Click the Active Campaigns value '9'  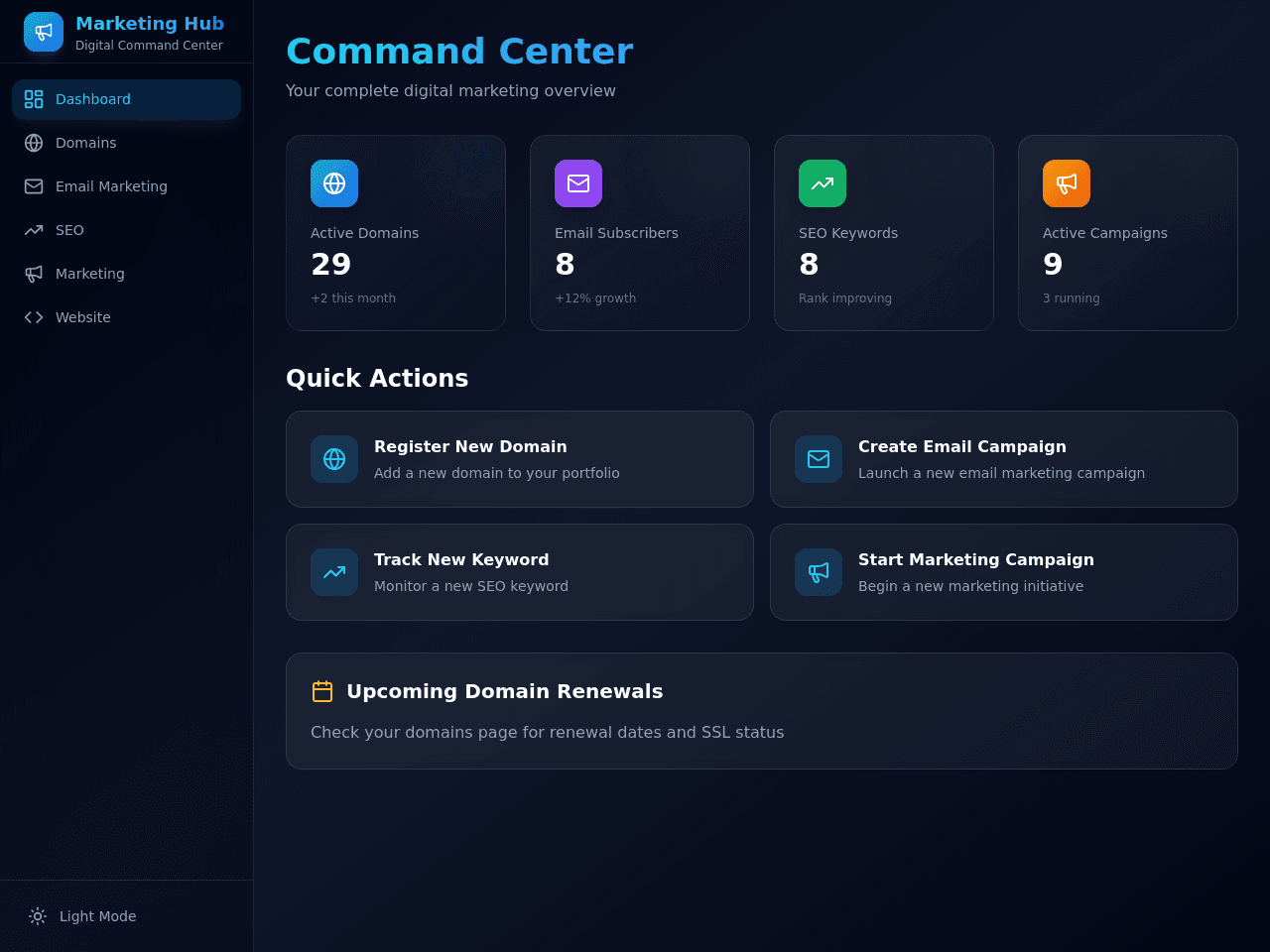[x=1053, y=265]
